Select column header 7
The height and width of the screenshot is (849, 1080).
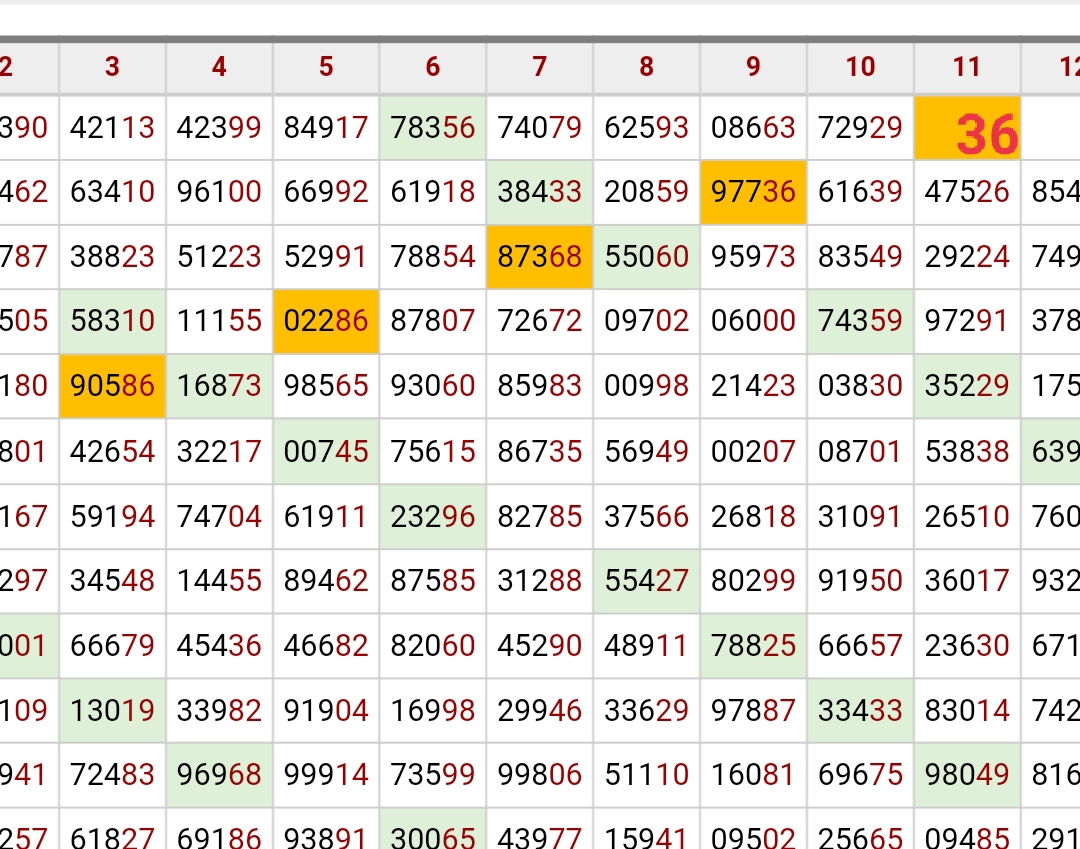click(540, 67)
